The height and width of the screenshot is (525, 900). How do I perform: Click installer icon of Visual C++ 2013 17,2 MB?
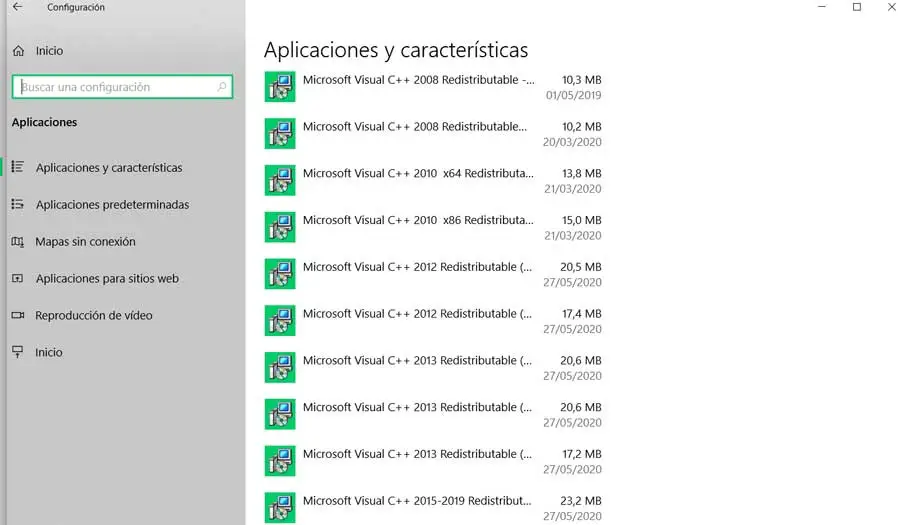point(280,461)
